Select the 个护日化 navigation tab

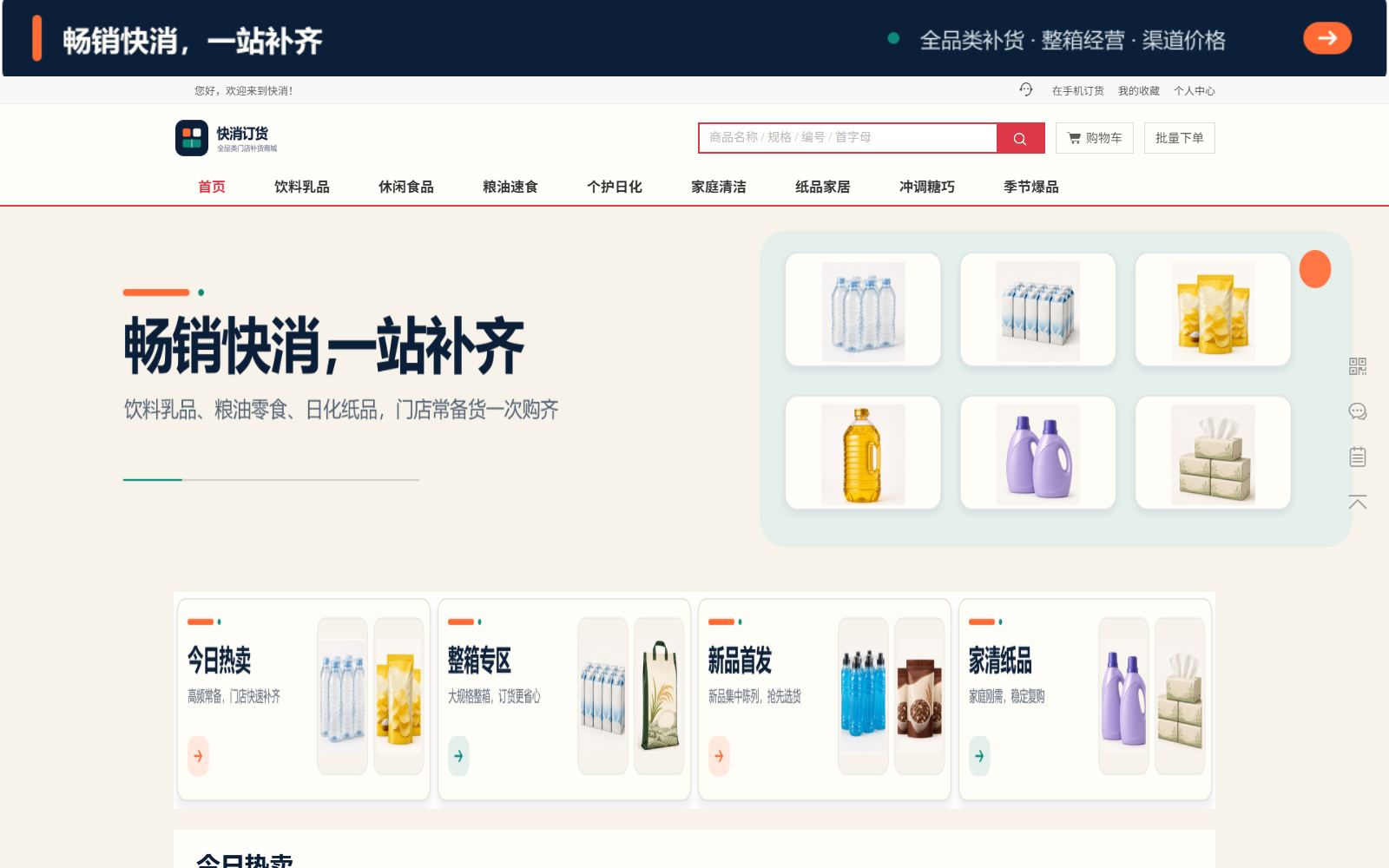coord(615,187)
